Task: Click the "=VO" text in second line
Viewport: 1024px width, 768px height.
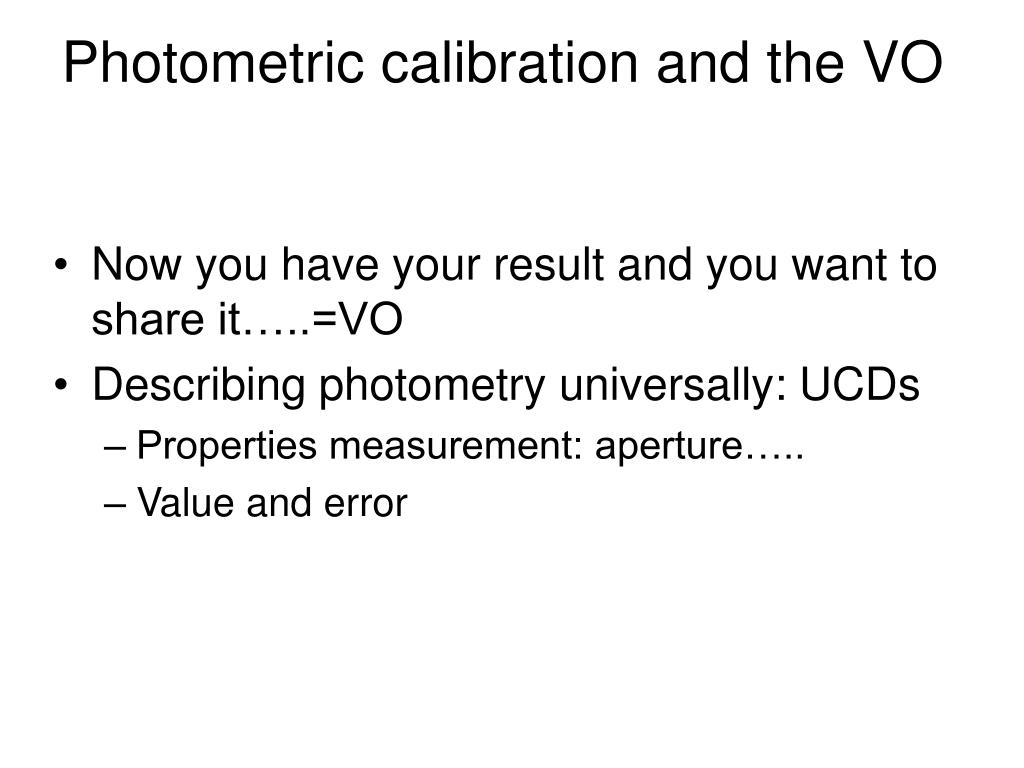Action: click(357, 319)
